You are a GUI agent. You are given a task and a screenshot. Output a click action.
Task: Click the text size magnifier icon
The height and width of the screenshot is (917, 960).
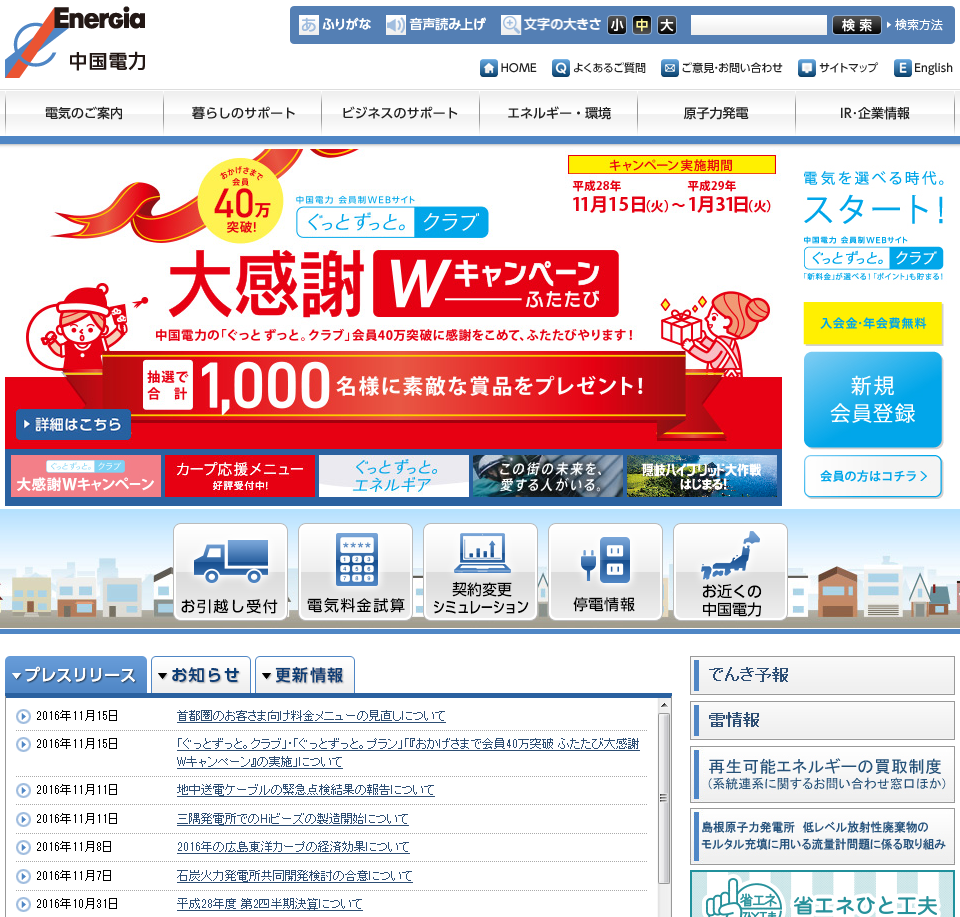coord(511,25)
